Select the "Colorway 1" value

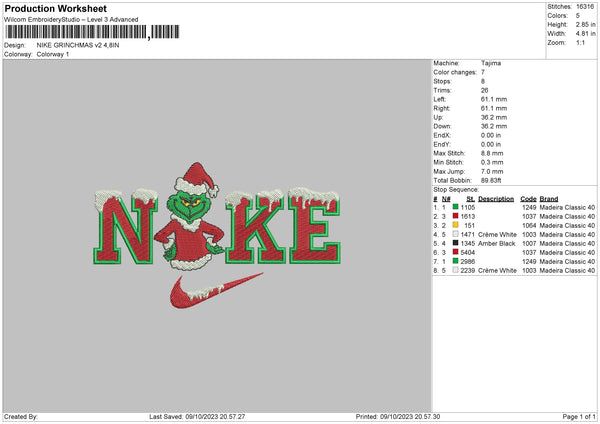pyautogui.click(x=53, y=54)
